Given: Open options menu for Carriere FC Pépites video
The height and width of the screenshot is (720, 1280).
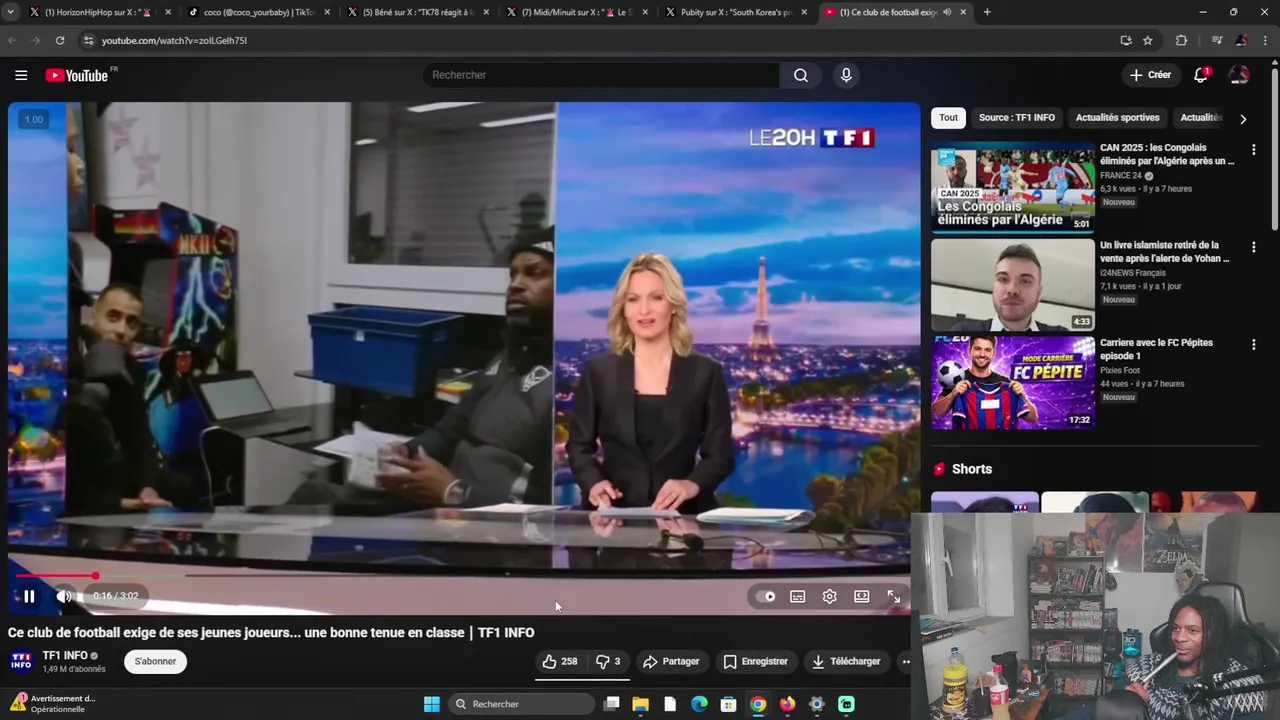Looking at the screenshot, I should [x=1253, y=345].
